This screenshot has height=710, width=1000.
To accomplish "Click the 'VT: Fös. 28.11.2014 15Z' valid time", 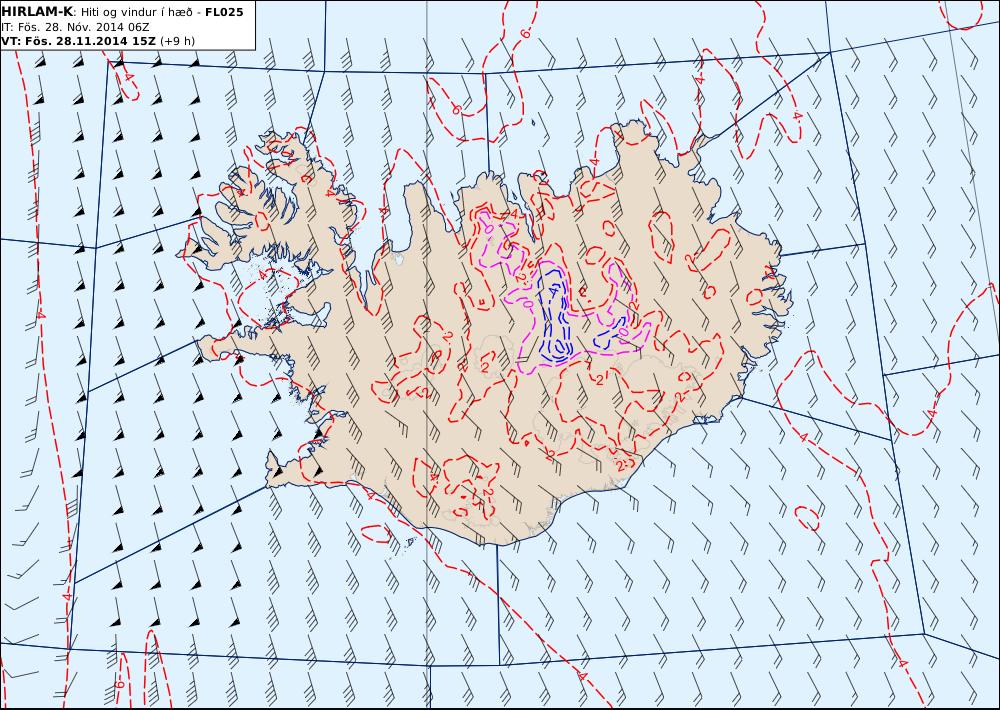I will [78, 41].
